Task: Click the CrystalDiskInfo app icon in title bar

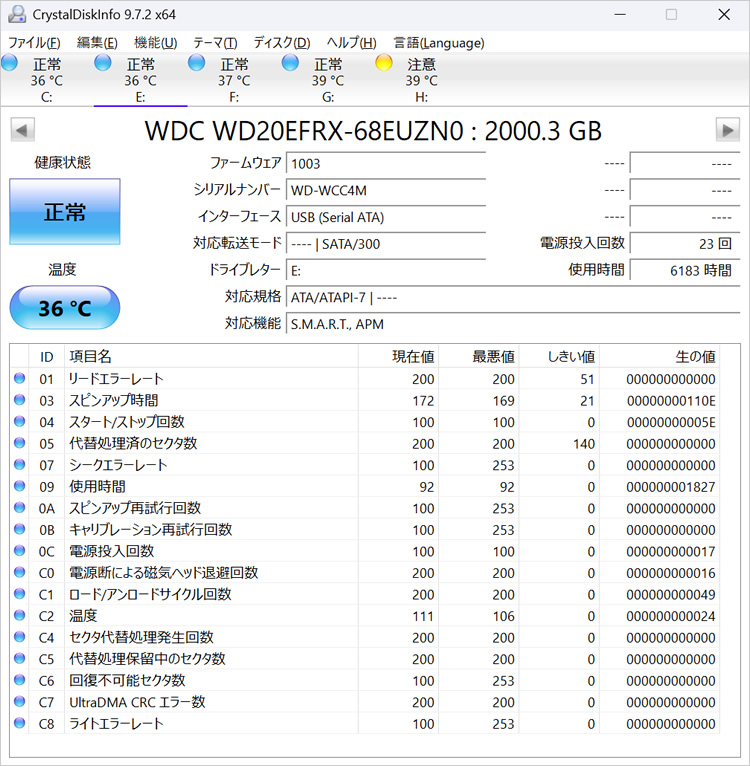Action: tap(17, 14)
